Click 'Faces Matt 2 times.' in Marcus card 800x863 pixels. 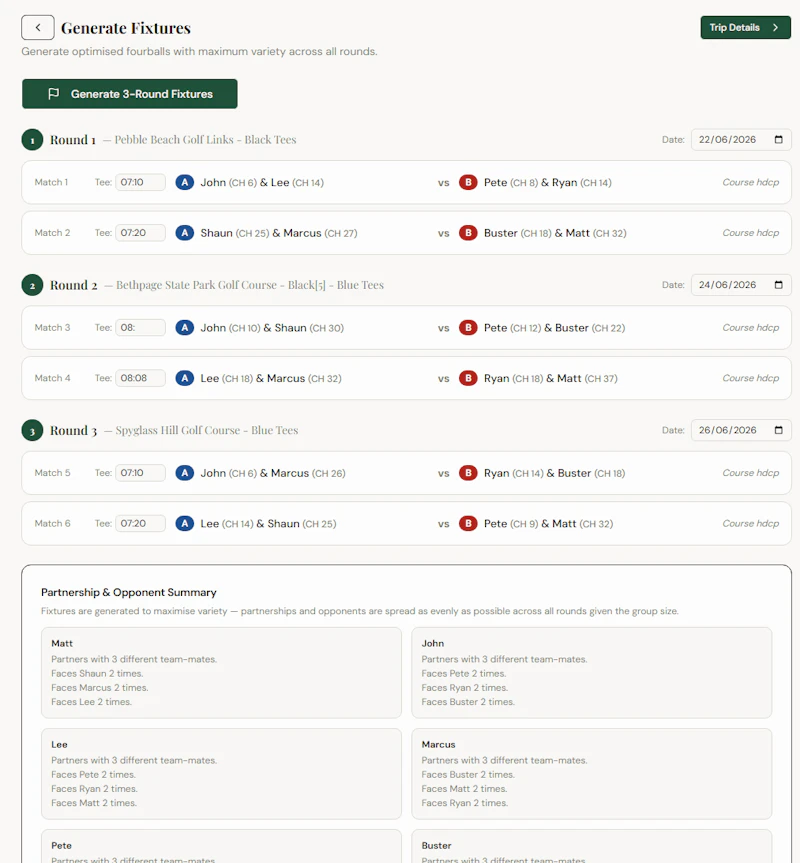[464, 789]
